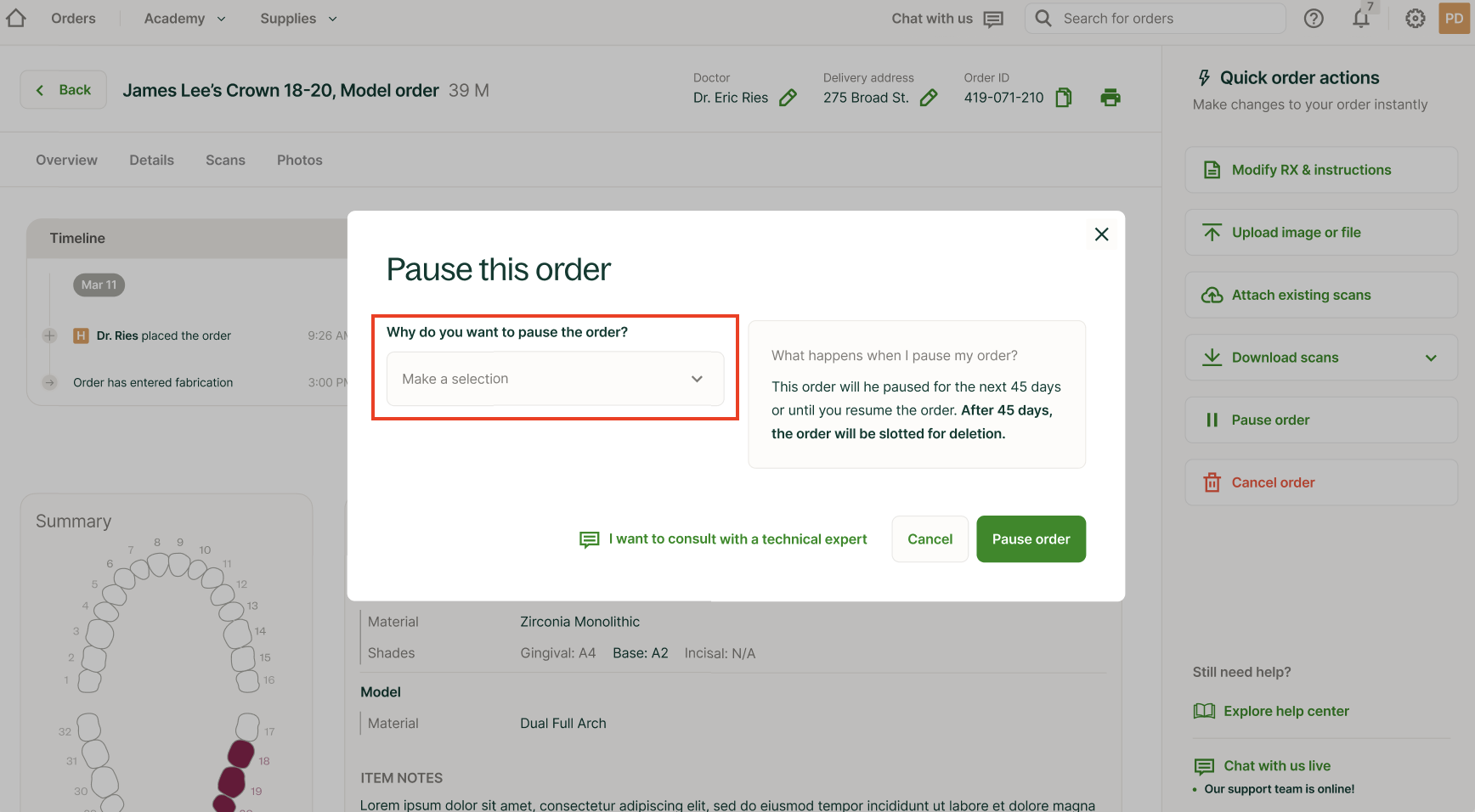Go to Orders in top navigation

(73, 19)
